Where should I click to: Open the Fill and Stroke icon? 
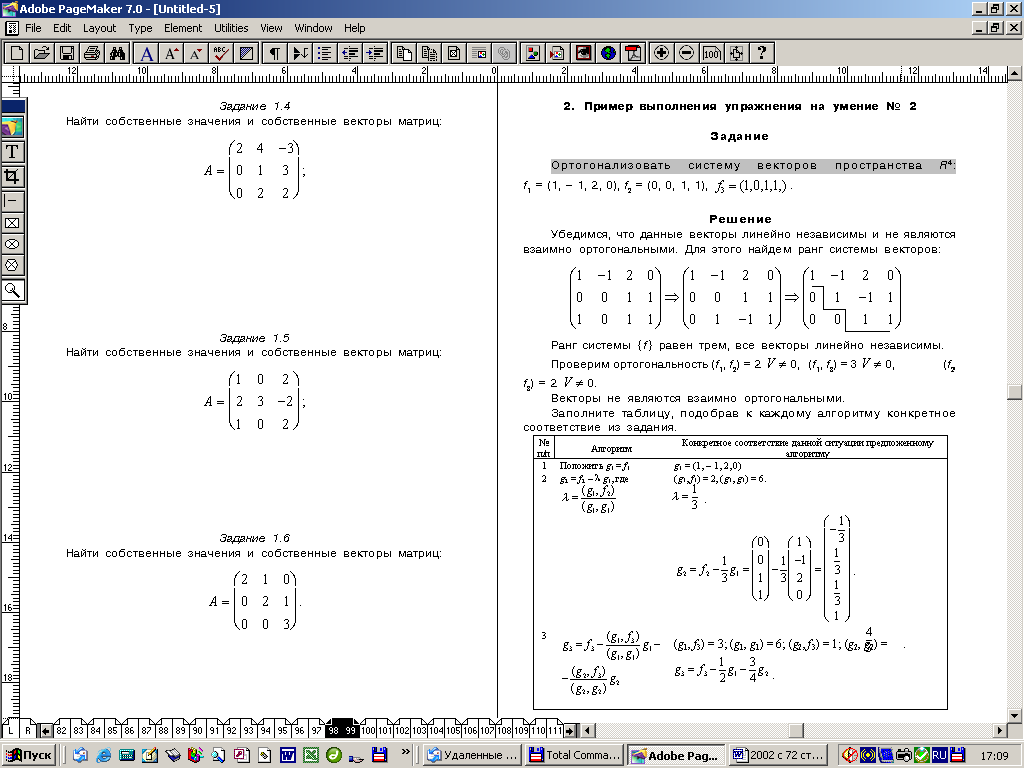[246, 53]
